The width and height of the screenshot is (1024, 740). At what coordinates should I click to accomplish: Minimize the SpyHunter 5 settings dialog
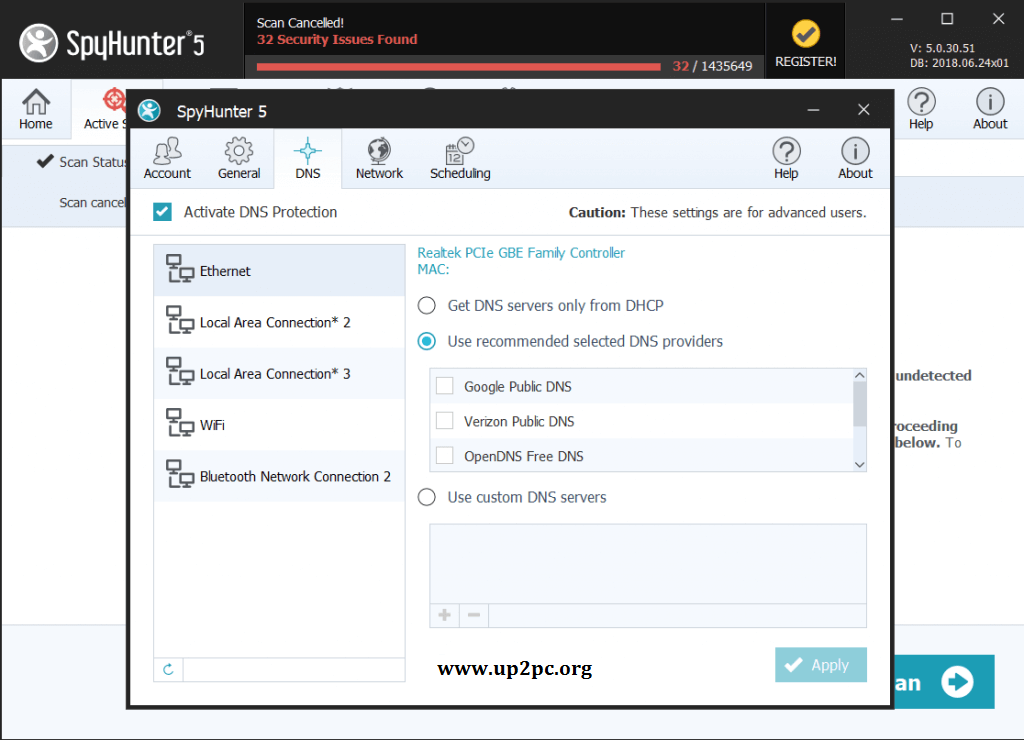point(813,110)
